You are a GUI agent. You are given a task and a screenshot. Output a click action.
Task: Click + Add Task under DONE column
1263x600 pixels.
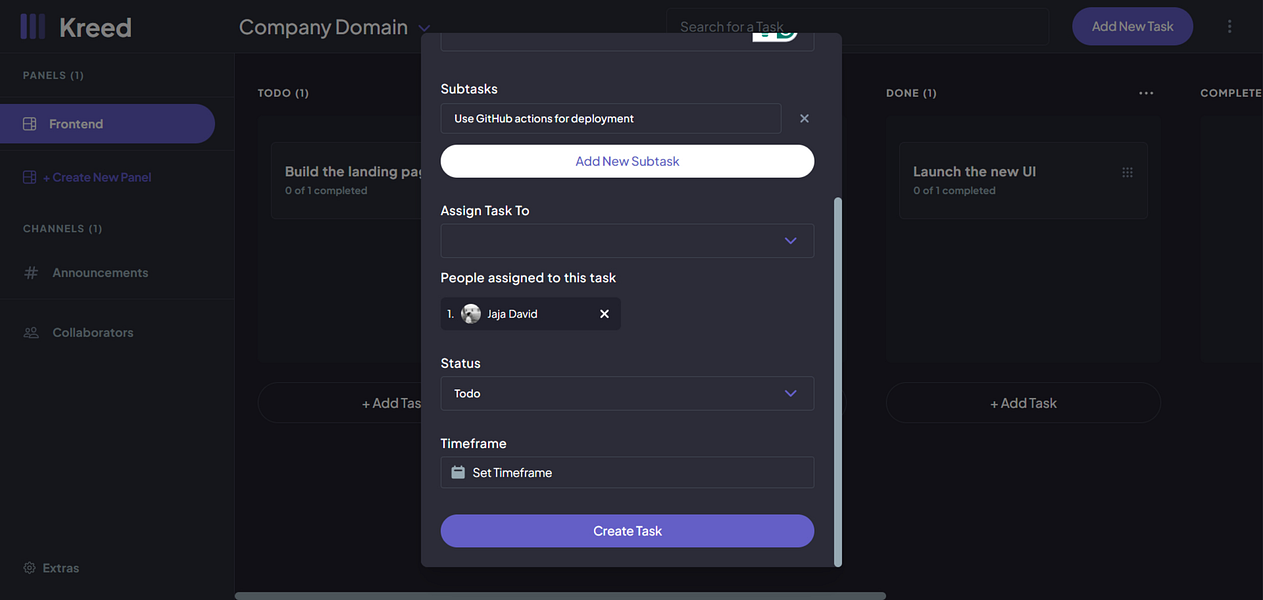point(1023,403)
